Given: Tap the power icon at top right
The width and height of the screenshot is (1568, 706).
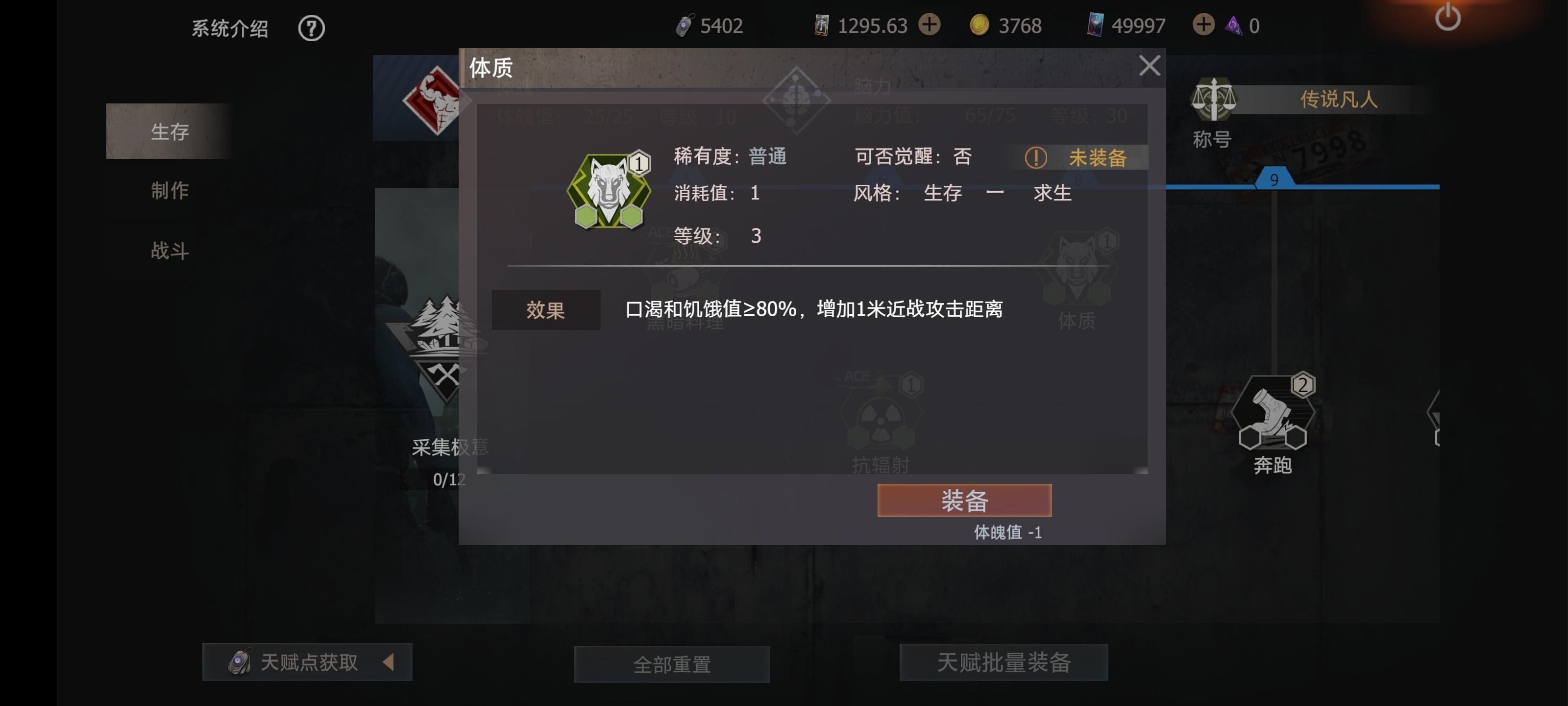Looking at the screenshot, I should point(1447,17).
